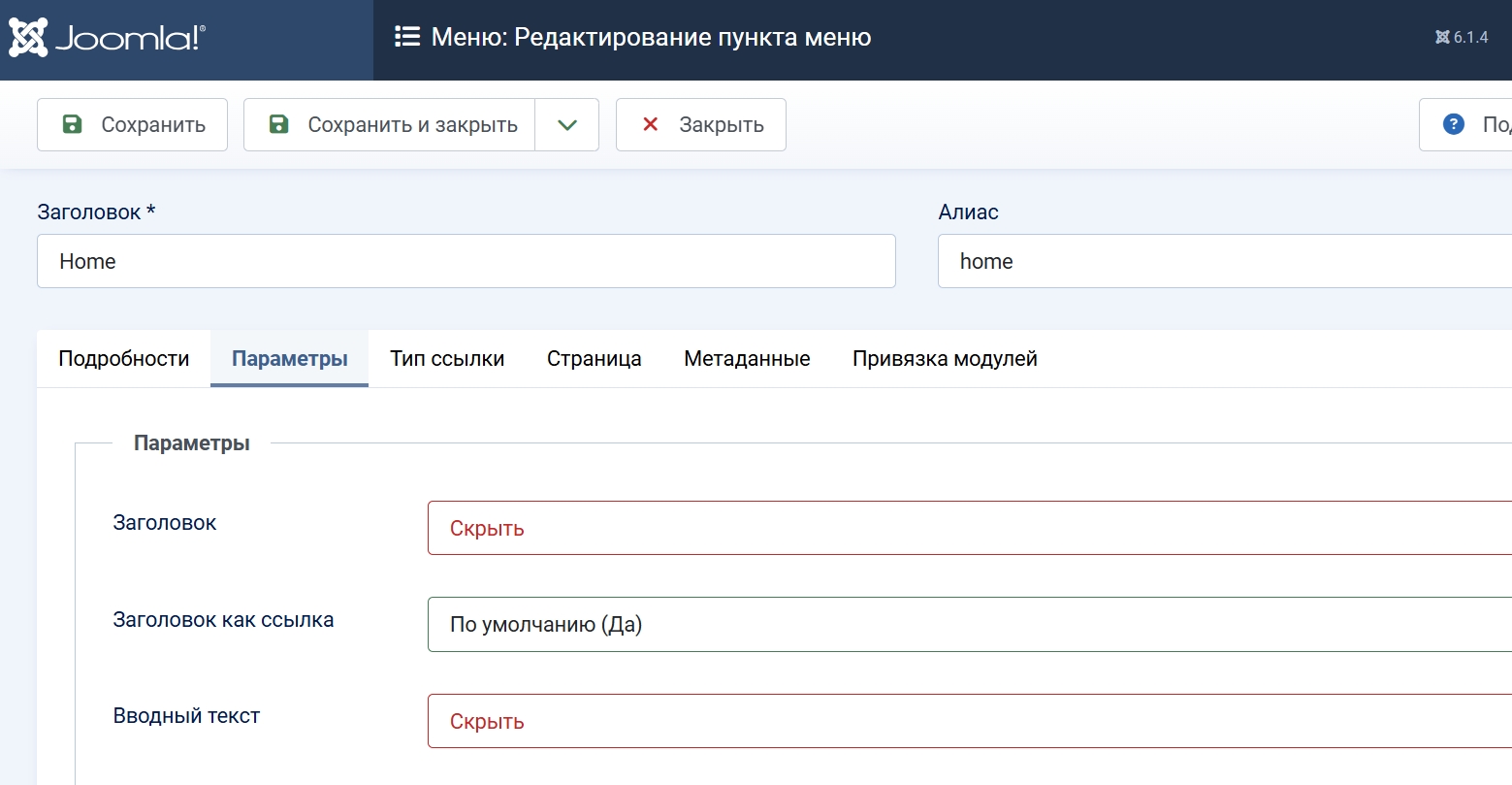Click the Заголовок как ссылка label
The height and width of the screenshot is (785, 1512).
click(223, 619)
